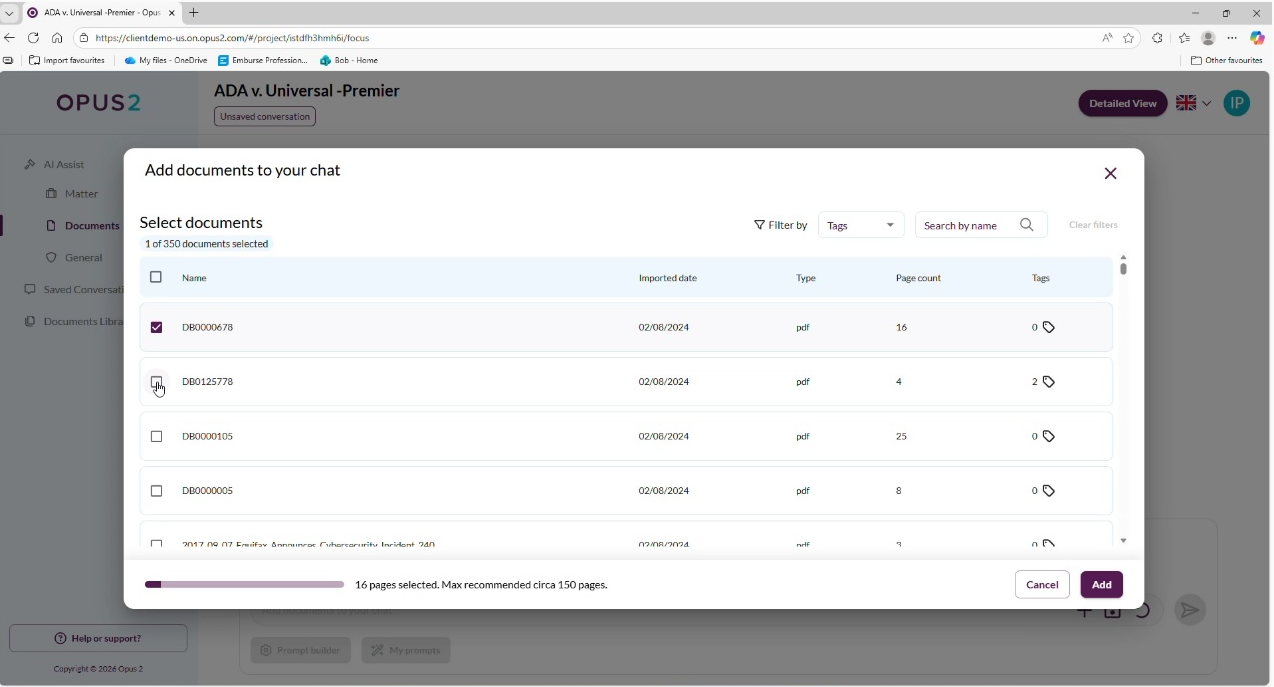The height and width of the screenshot is (687, 1274).
Task: Open the ADA v. Universal browser tab
Action: (98, 13)
